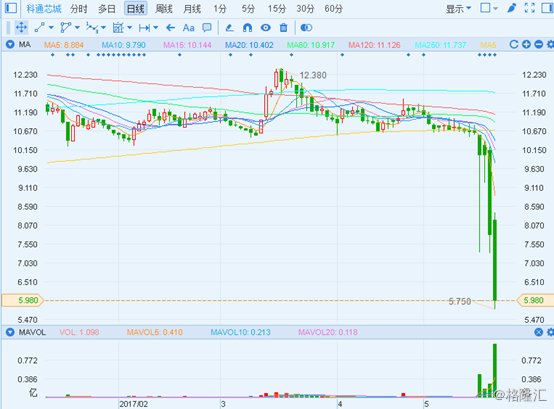Viewport: 554px width, 409px height.
Task: Expand the shape tool options arrow
Action: [77, 28]
